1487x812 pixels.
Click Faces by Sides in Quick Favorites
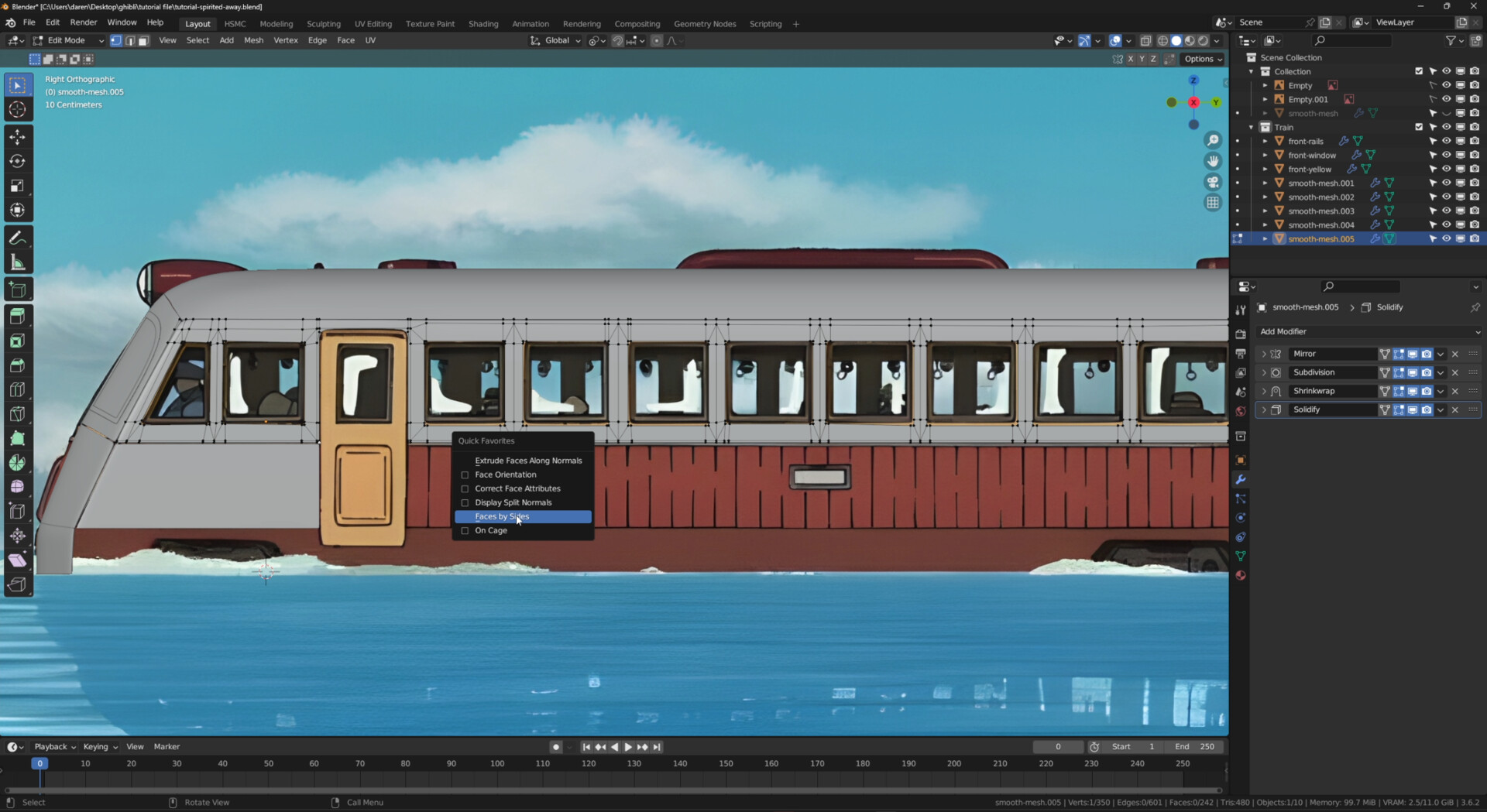[x=502, y=516]
